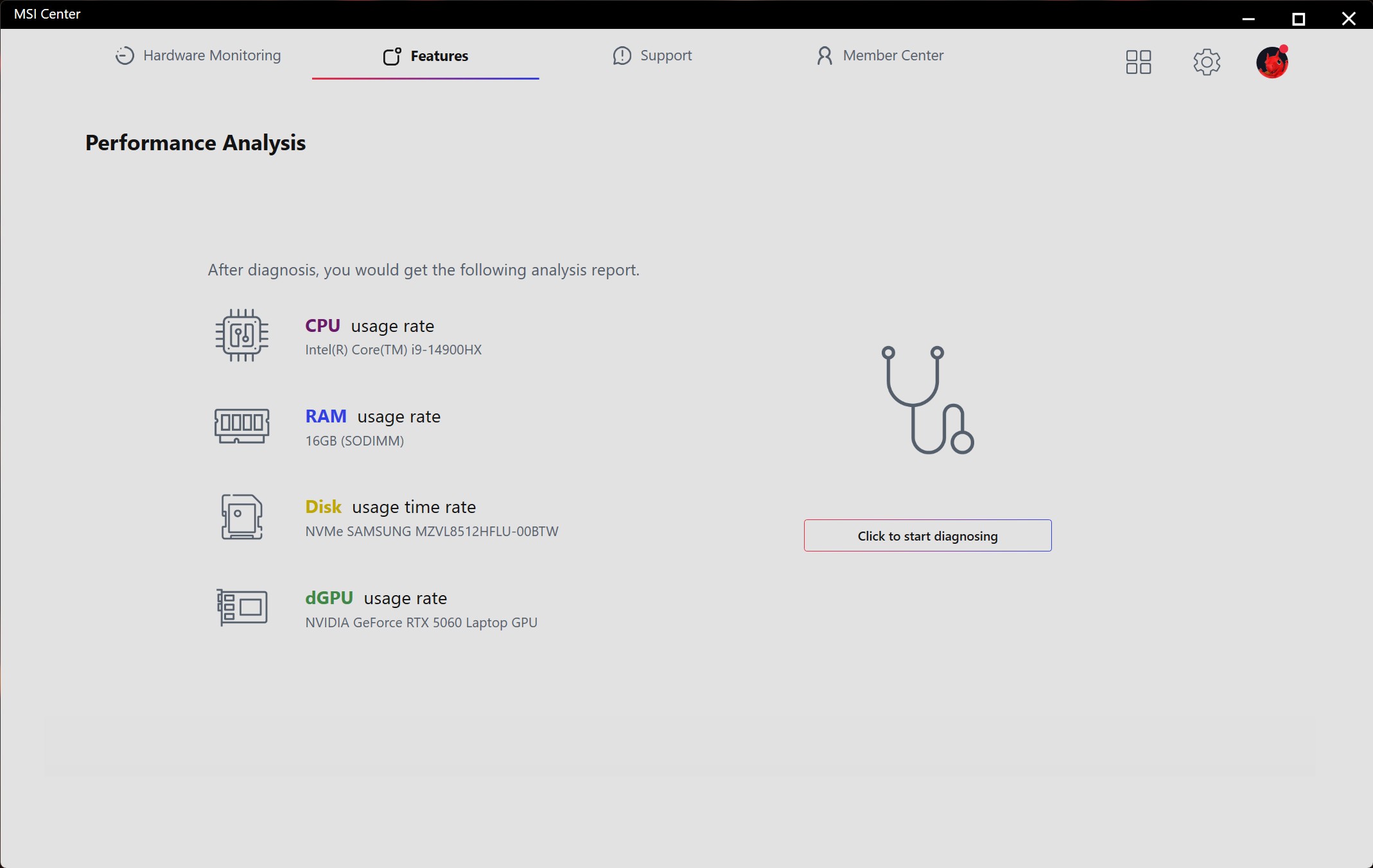This screenshot has height=868, width=1373.
Task: Open the apps grid view icon
Action: coord(1139,62)
